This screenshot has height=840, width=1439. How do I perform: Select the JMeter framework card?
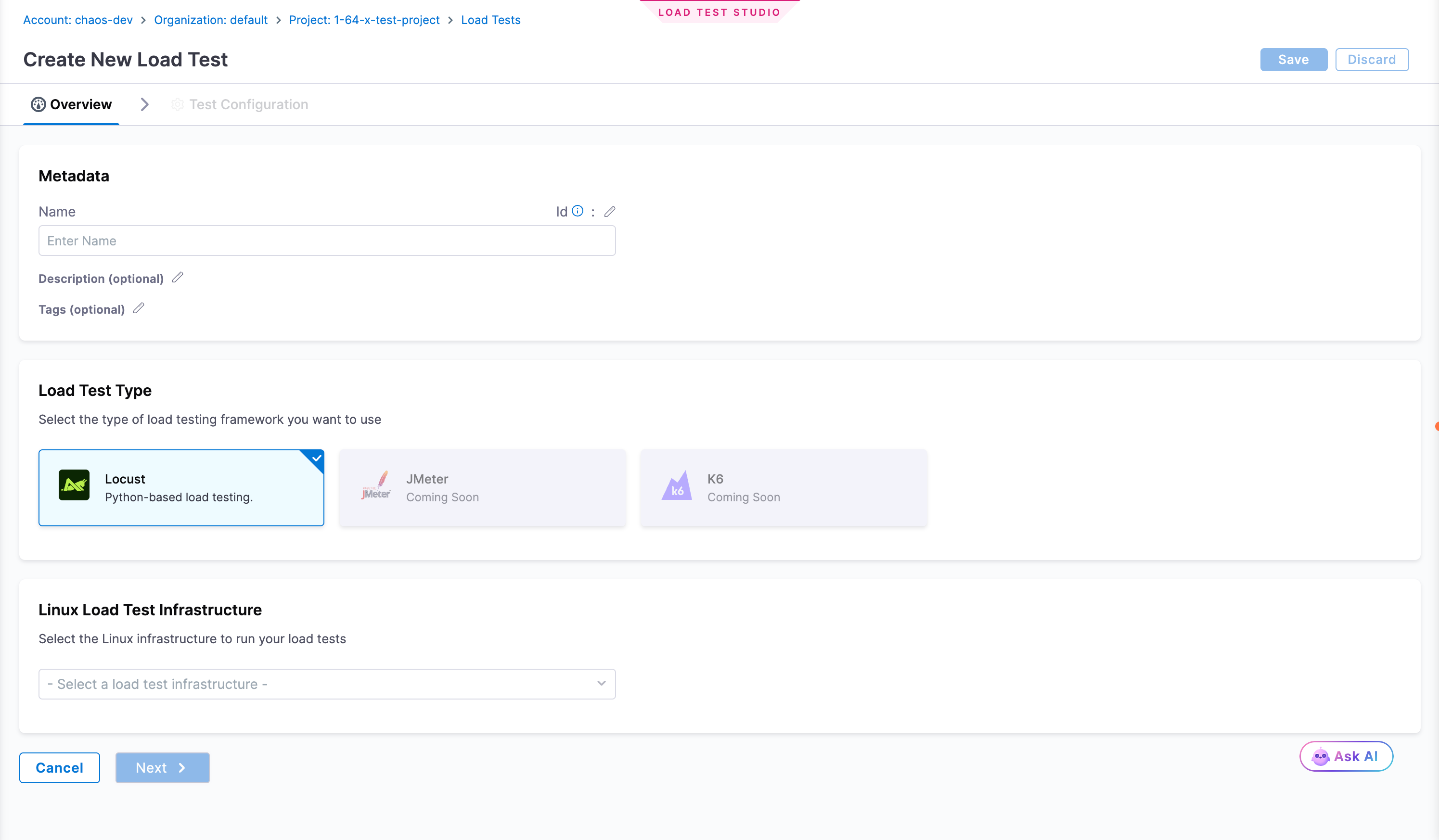(482, 488)
